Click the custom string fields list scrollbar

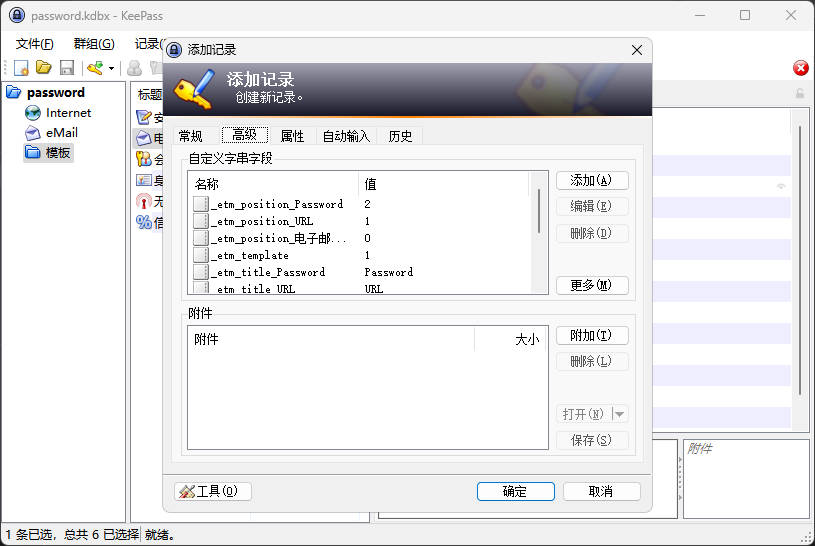540,210
